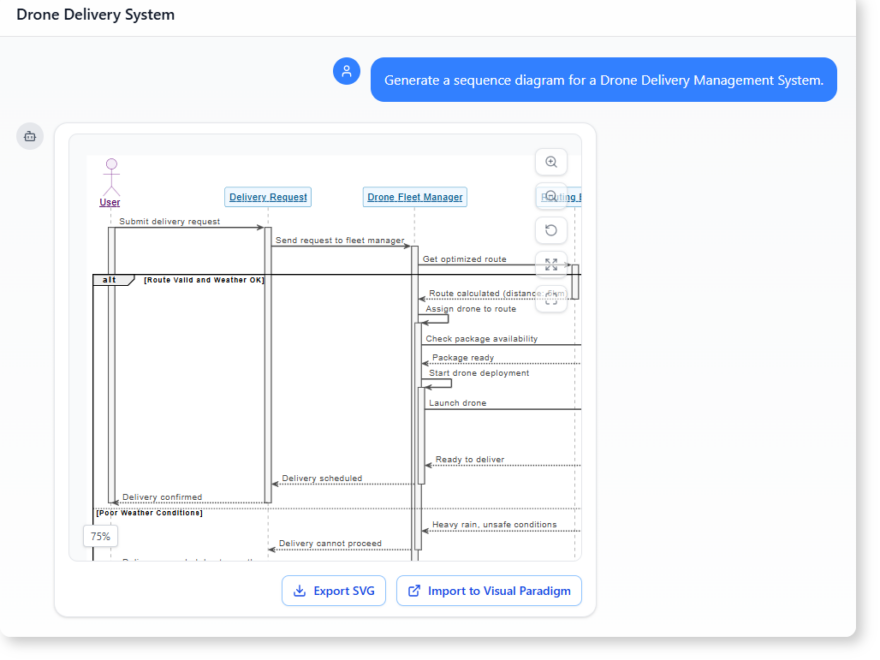Click the download icon inside Export SVG
880x660 pixels.
click(x=299, y=591)
